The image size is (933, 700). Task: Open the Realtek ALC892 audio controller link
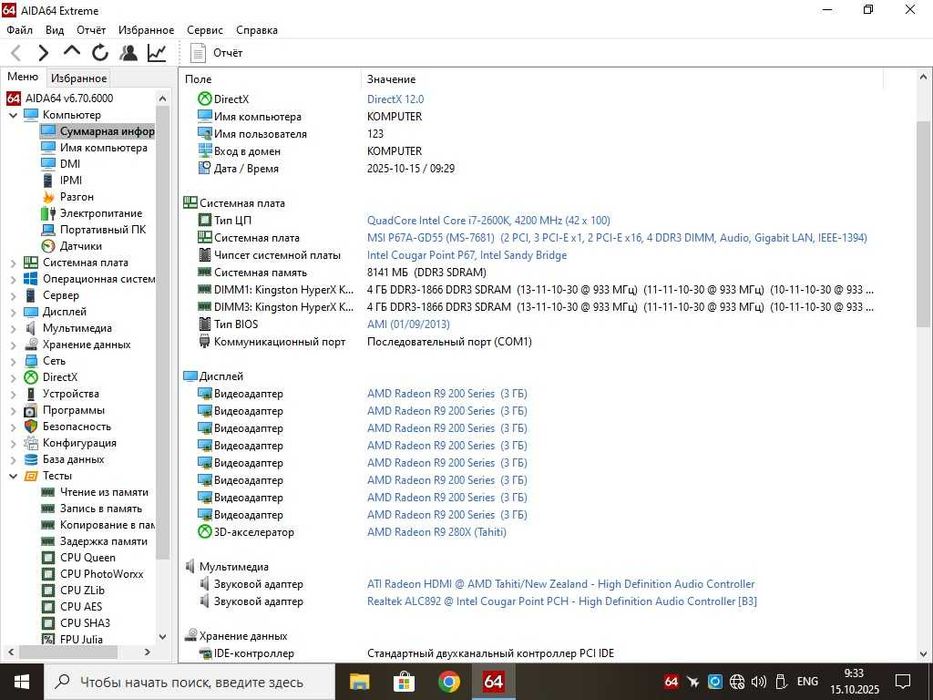[562, 601]
